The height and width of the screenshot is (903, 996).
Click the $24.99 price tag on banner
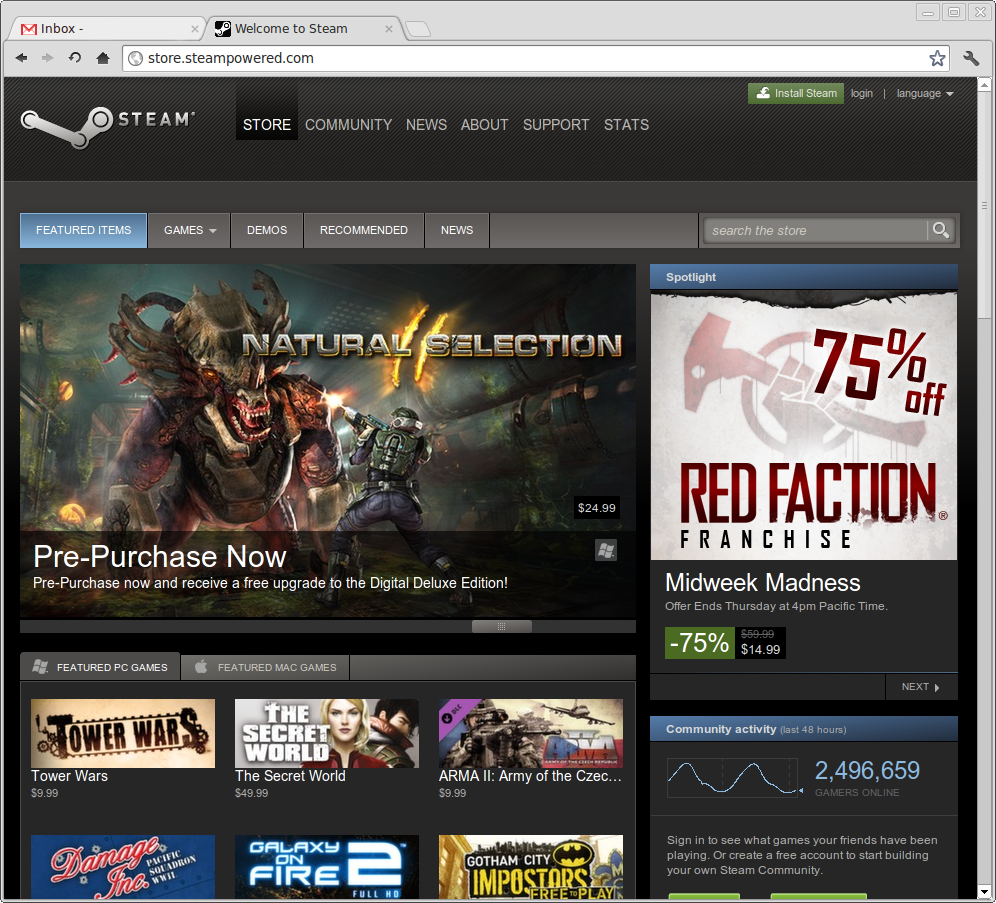point(596,507)
